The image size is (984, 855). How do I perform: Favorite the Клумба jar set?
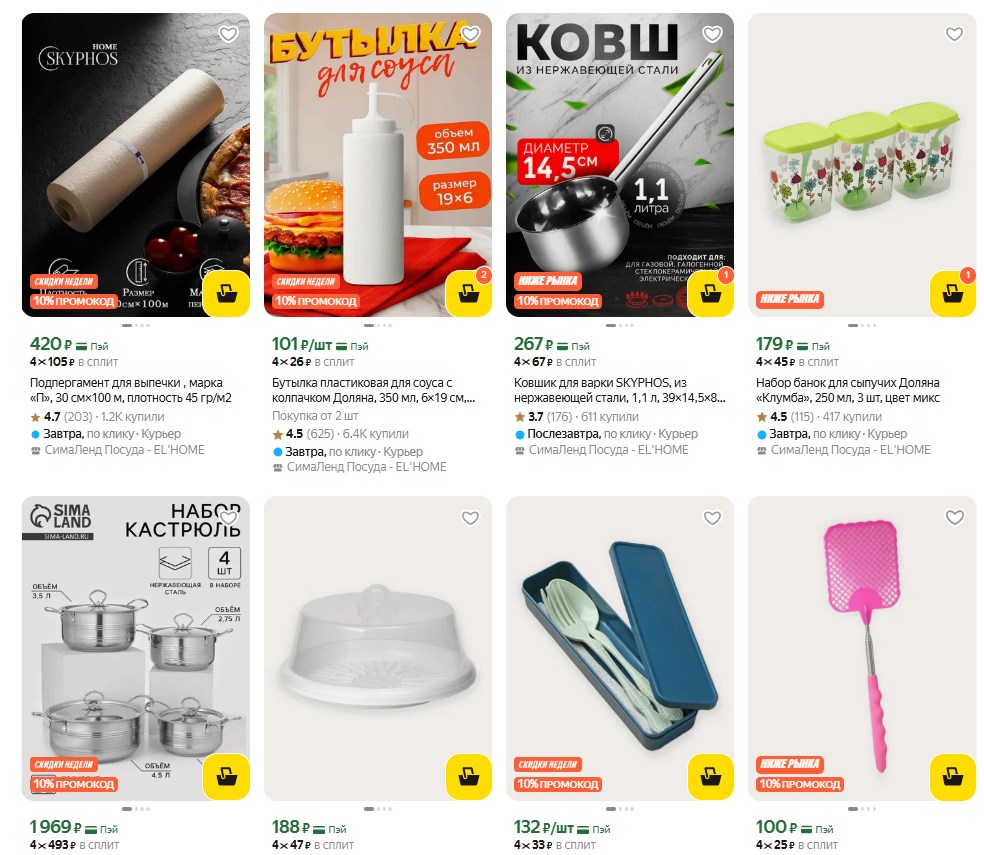coord(955,34)
